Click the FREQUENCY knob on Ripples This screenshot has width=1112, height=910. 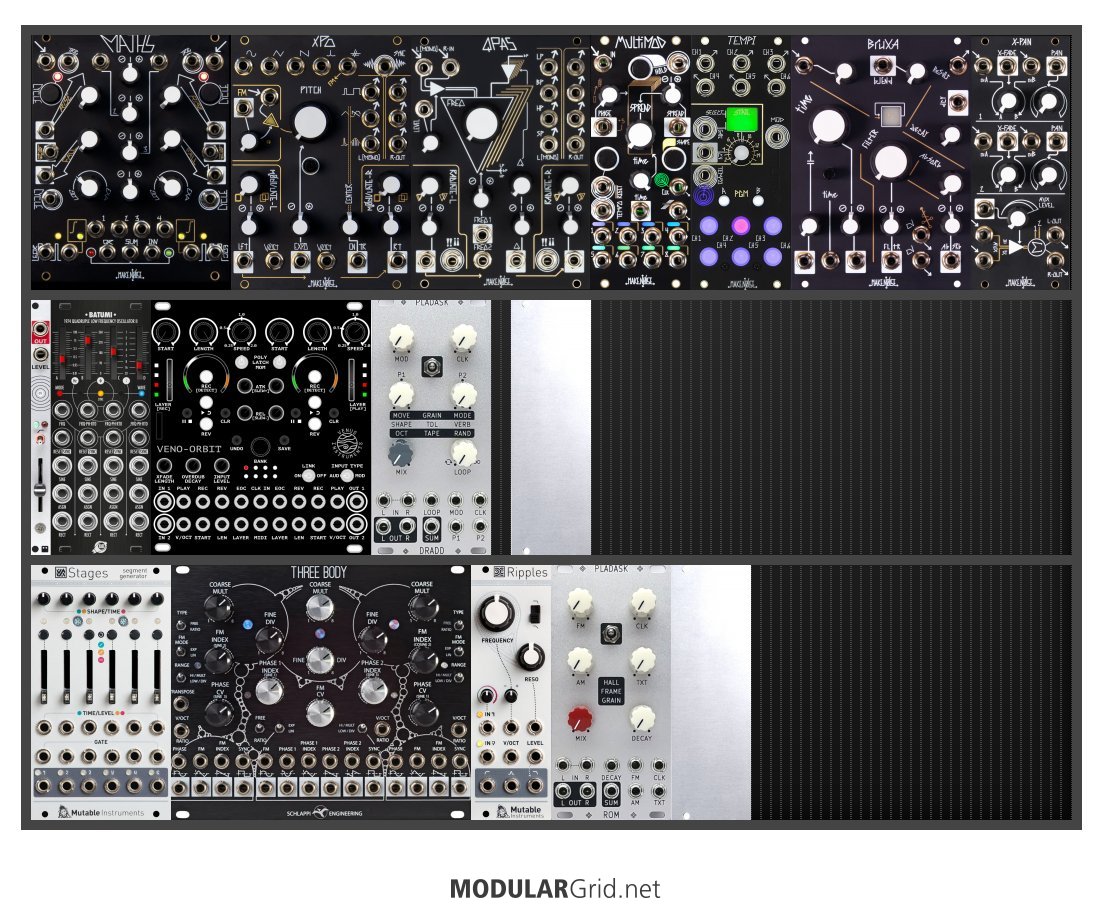pyautogui.click(x=497, y=613)
